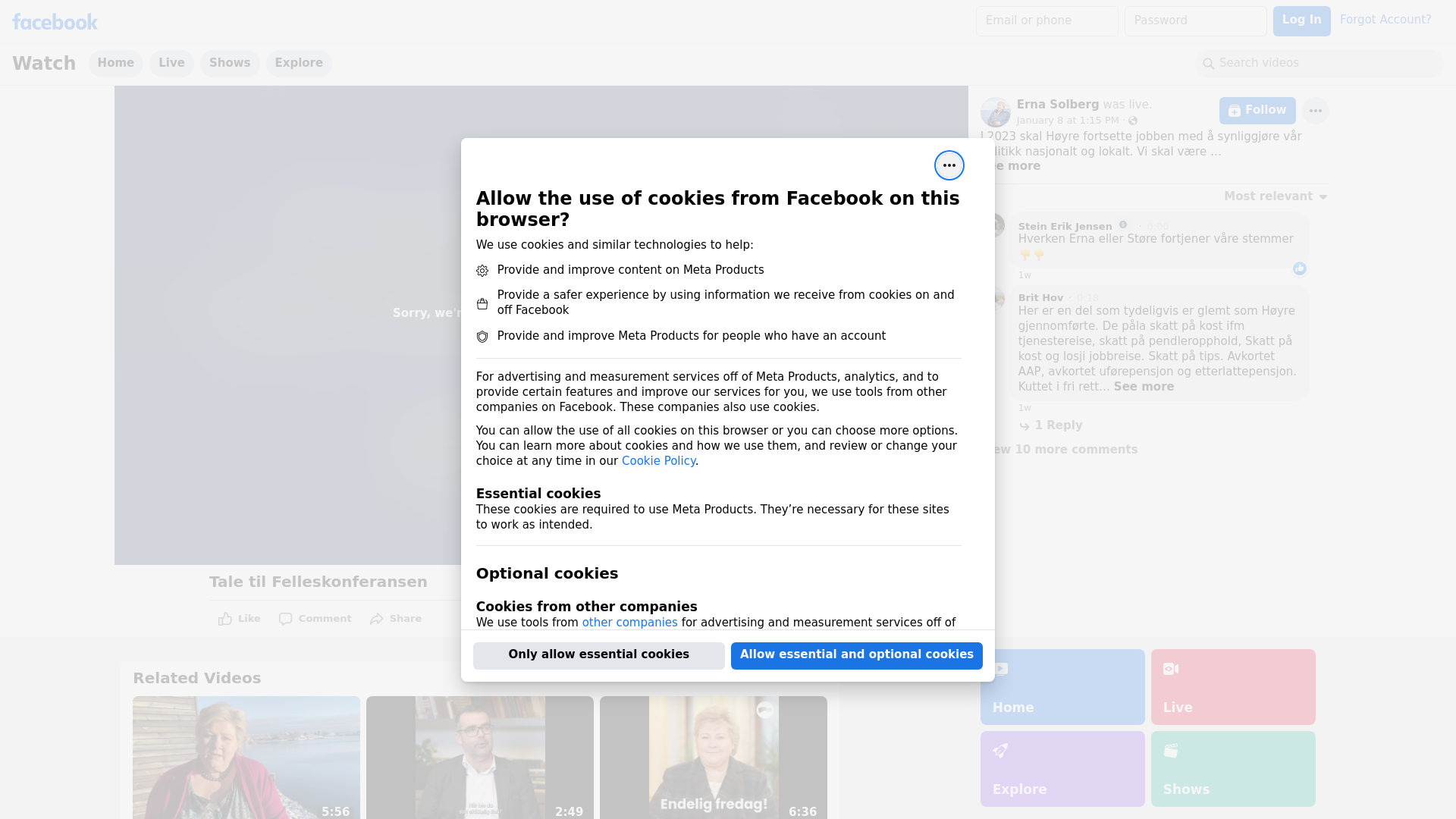Switch to Shows tab in Watch bar

point(230,63)
